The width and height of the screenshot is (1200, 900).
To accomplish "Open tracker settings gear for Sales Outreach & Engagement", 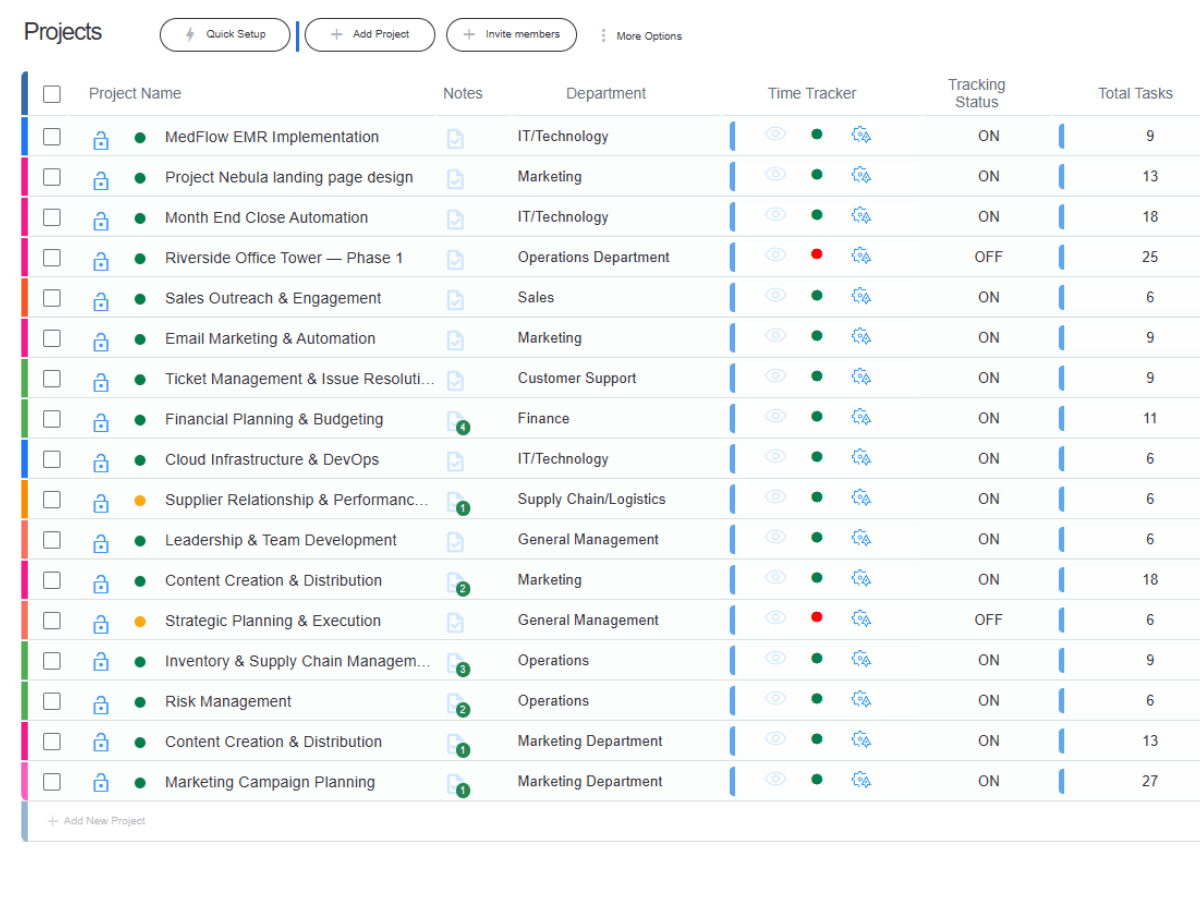I will (x=861, y=296).
